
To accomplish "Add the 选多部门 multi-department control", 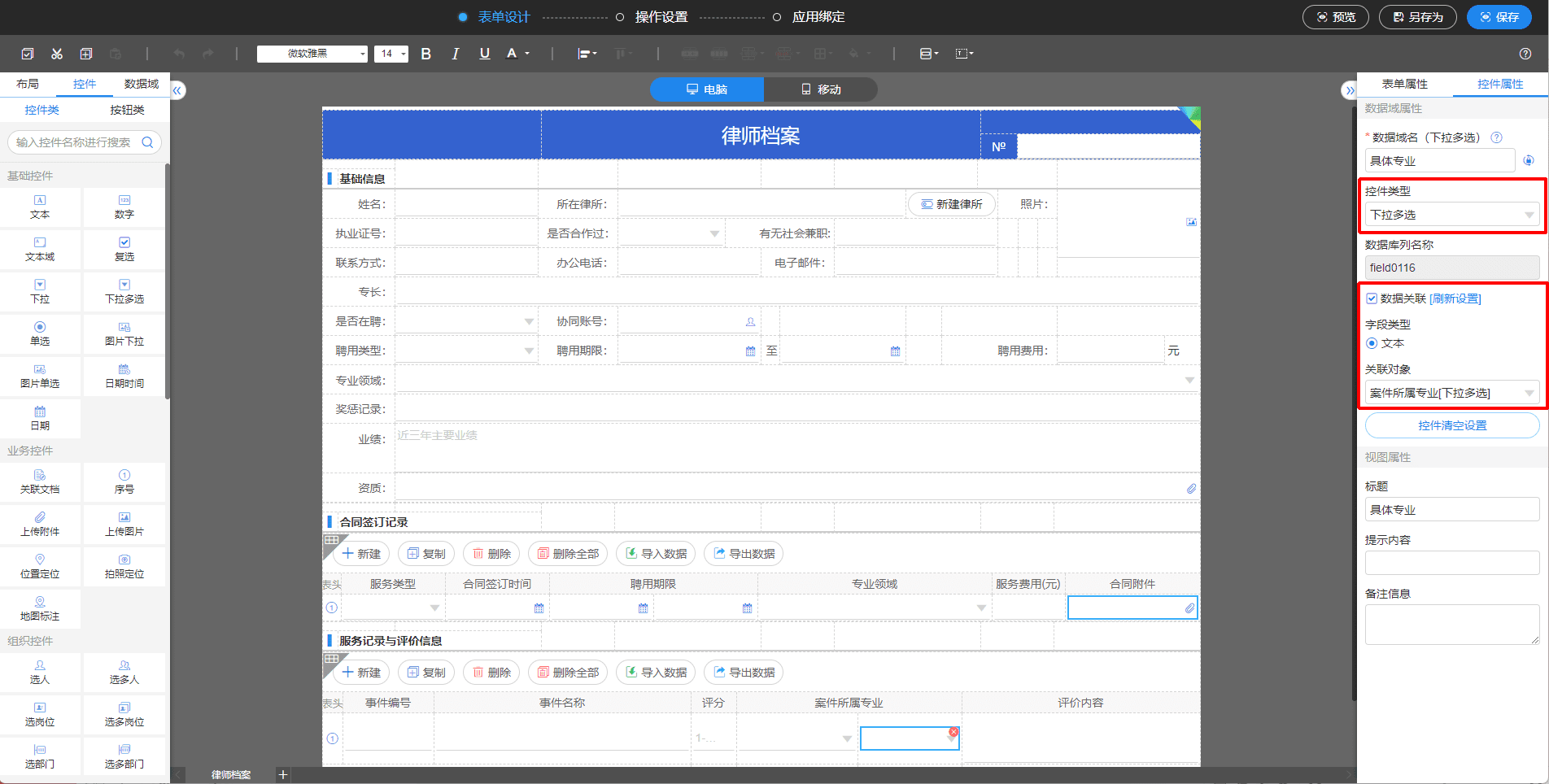I will (x=124, y=757).
